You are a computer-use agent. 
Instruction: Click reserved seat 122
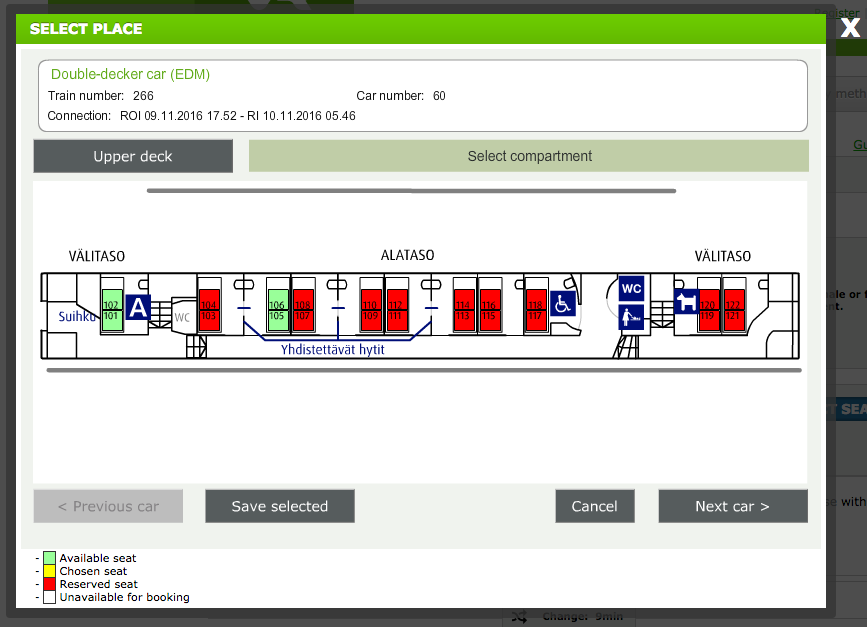(734, 300)
